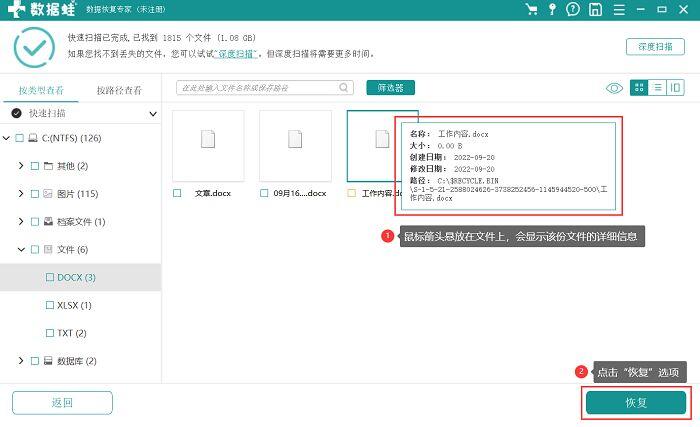
Task: Switch to list view icon
Action: coord(657,88)
